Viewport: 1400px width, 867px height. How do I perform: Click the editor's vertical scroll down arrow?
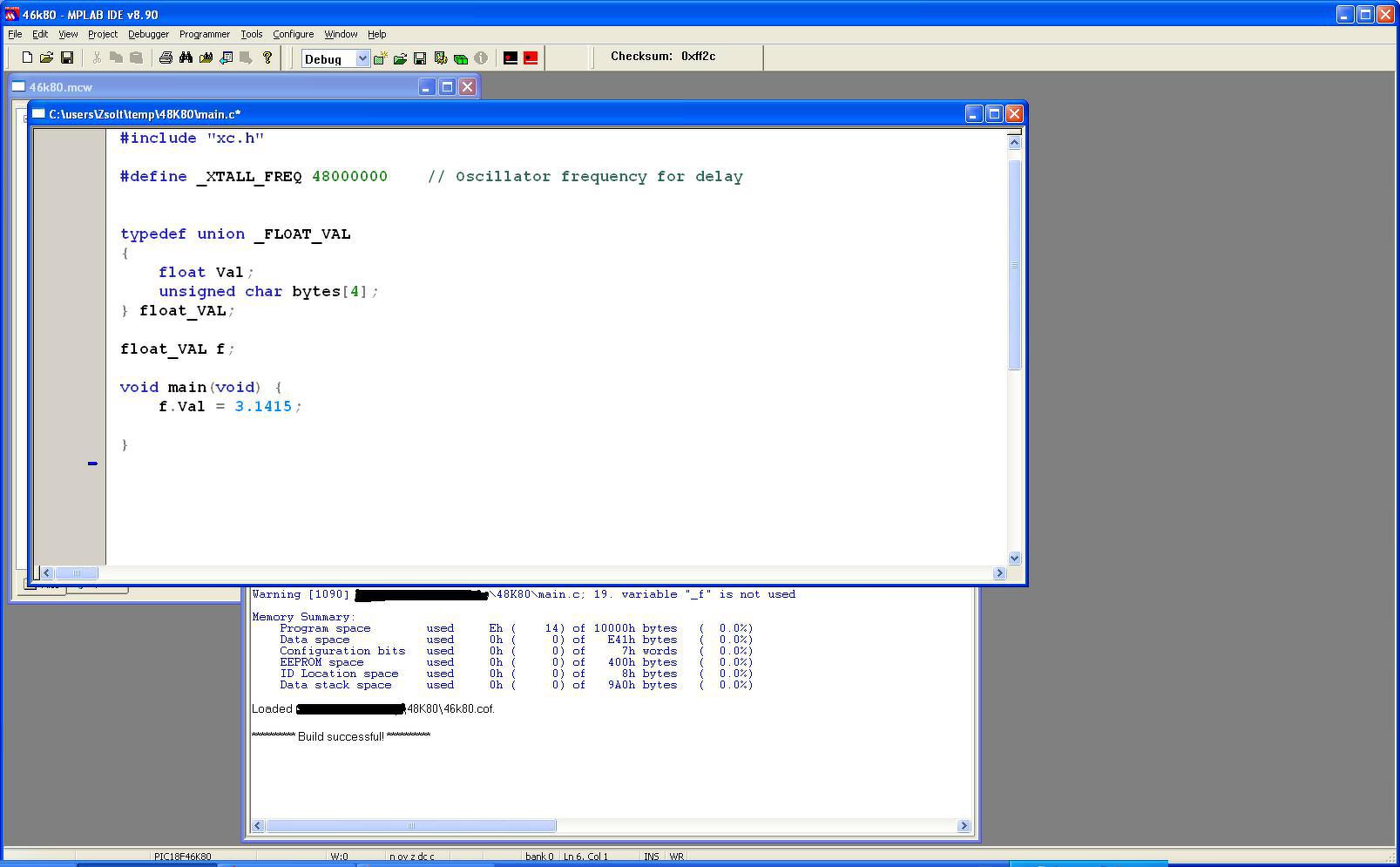click(x=1014, y=558)
